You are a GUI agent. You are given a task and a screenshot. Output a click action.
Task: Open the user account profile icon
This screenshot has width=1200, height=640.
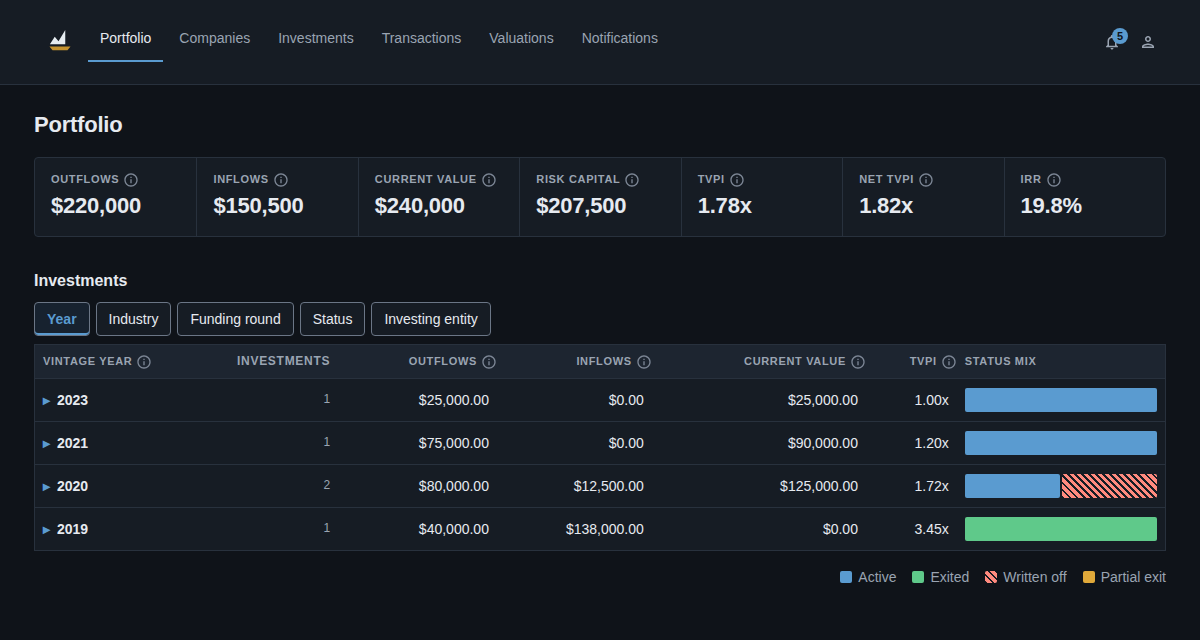[1148, 42]
